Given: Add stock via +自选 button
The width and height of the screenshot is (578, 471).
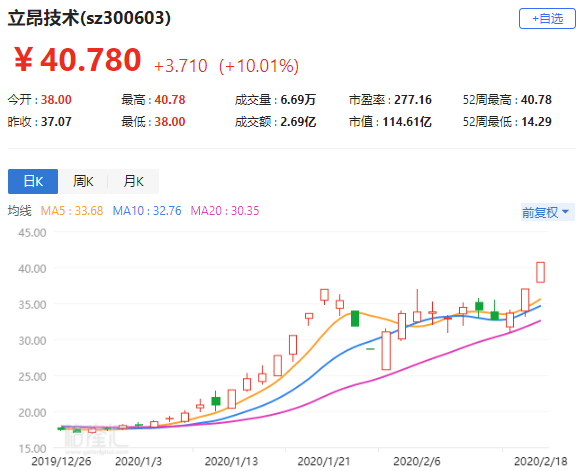Looking at the screenshot, I should coord(547,18).
